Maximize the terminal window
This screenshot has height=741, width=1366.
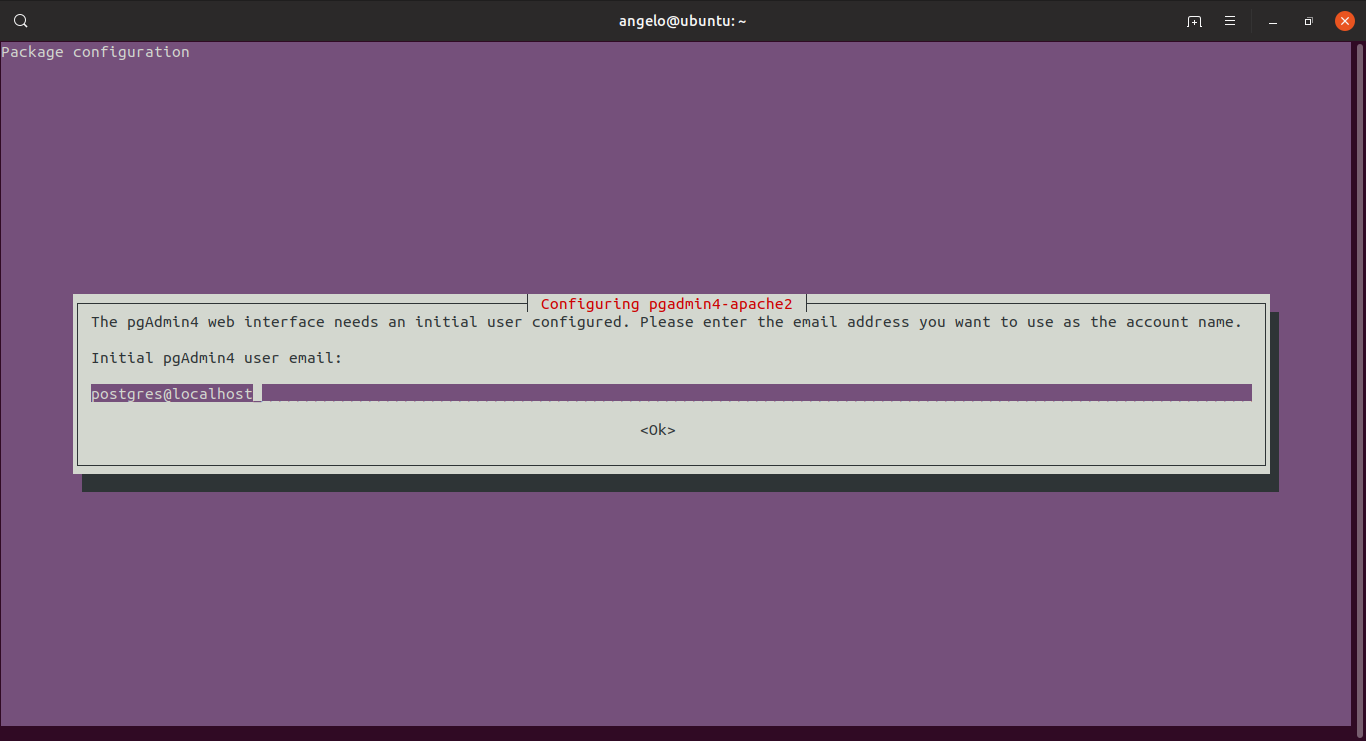1309,21
